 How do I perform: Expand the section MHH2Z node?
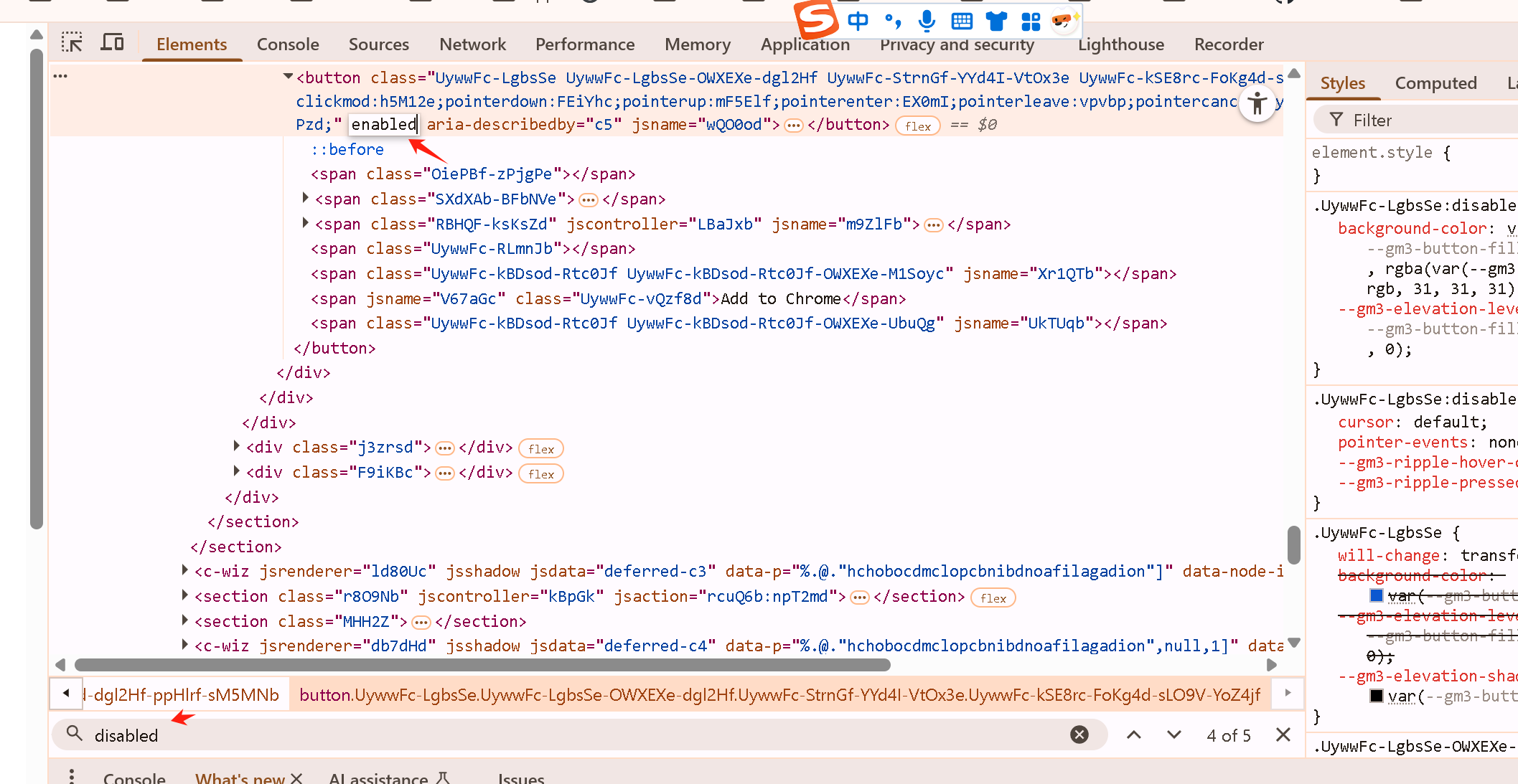pyautogui.click(x=185, y=621)
